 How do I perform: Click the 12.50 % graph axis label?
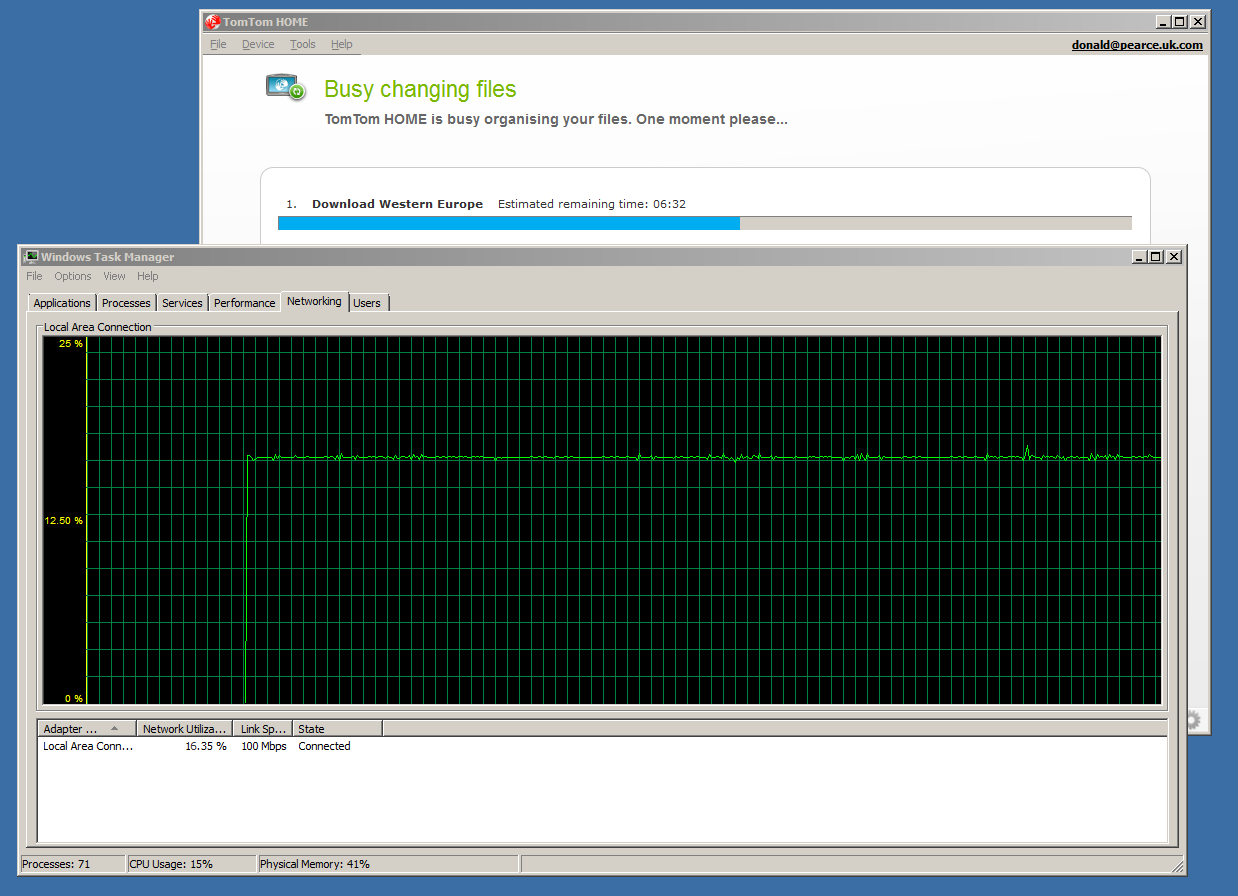point(63,521)
